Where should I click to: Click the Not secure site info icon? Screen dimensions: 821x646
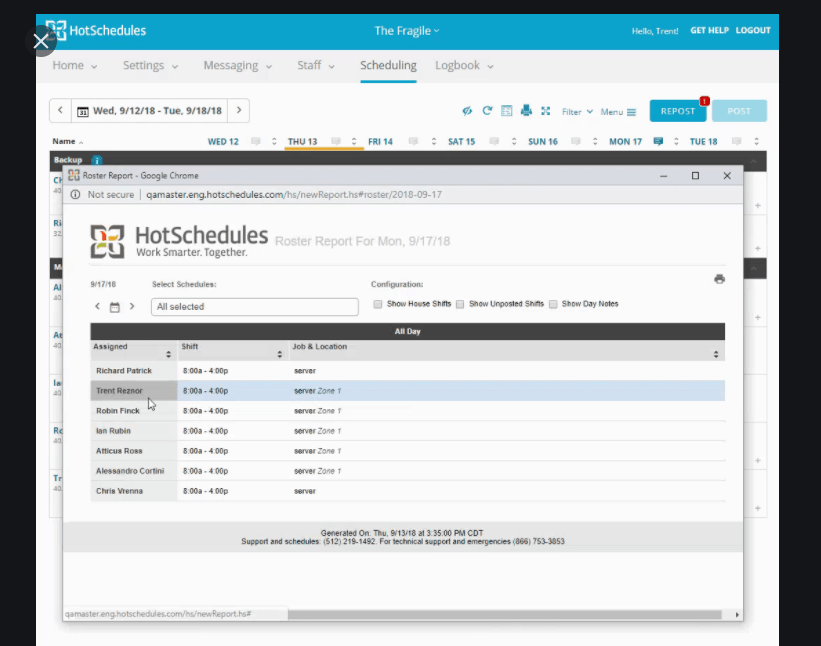click(x=75, y=195)
